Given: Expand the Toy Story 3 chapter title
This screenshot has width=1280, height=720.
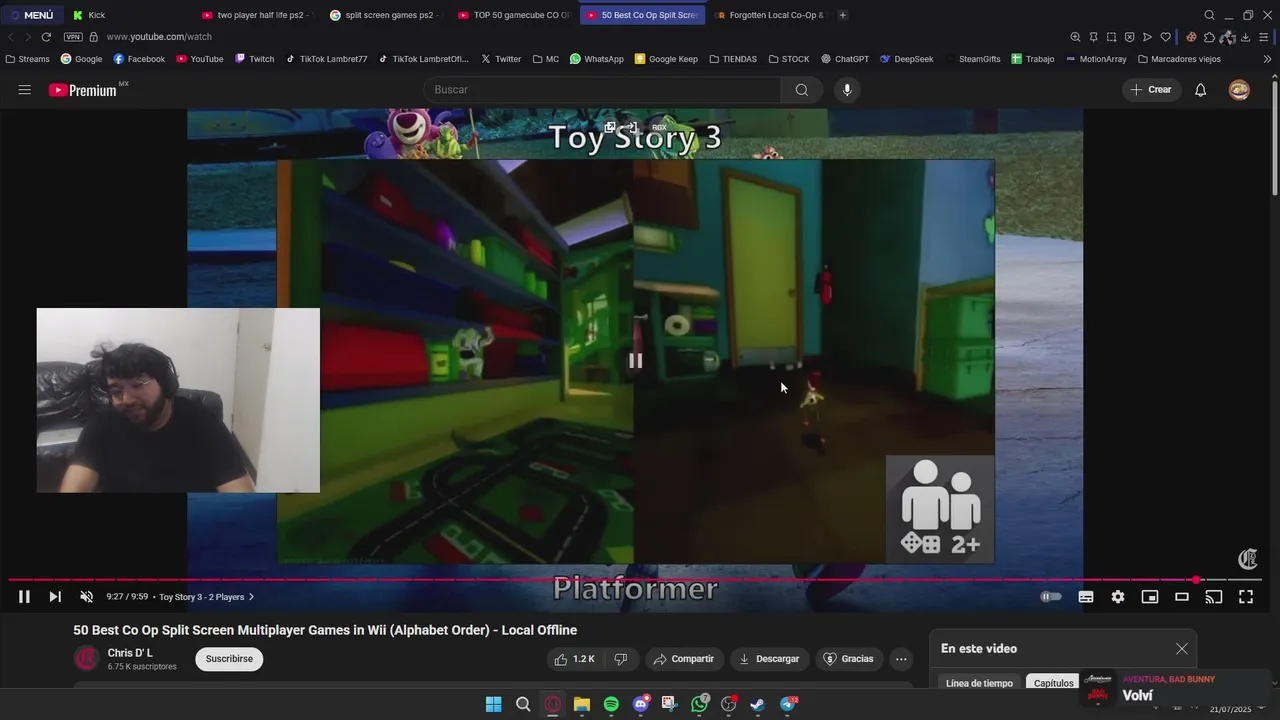Looking at the screenshot, I should pos(207,597).
